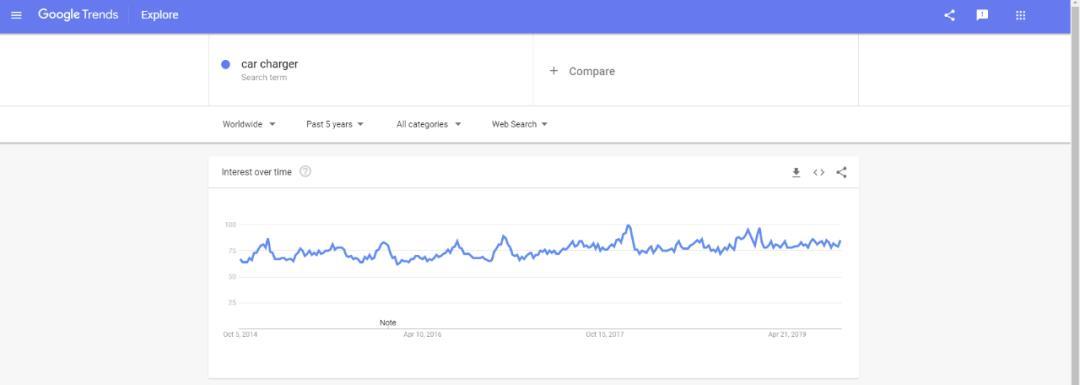1080x385 pixels.
Task: Expand the Worldwide region dropdown
Action: pos(249,124)
